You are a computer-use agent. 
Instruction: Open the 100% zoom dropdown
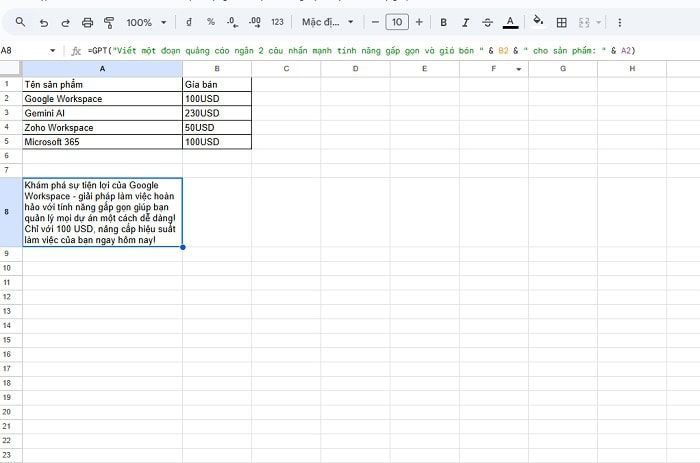coord(146,22)
